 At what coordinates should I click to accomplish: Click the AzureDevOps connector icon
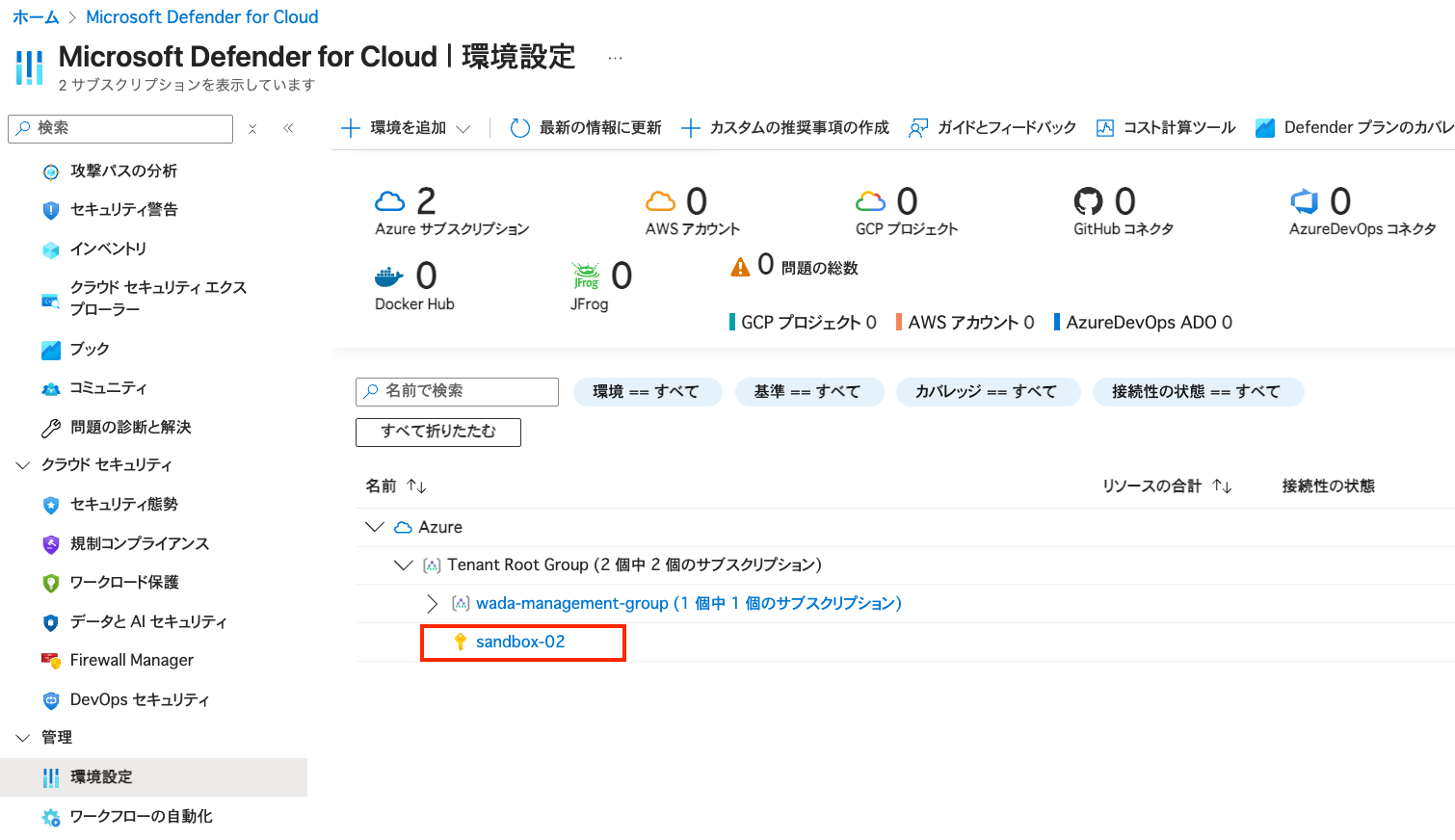pos(1305,201)
